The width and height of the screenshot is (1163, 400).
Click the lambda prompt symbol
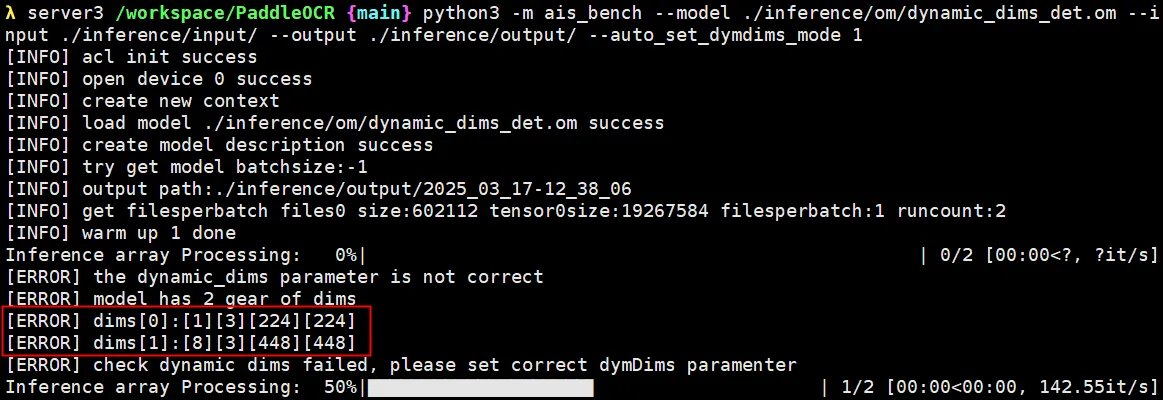point(10,13)
